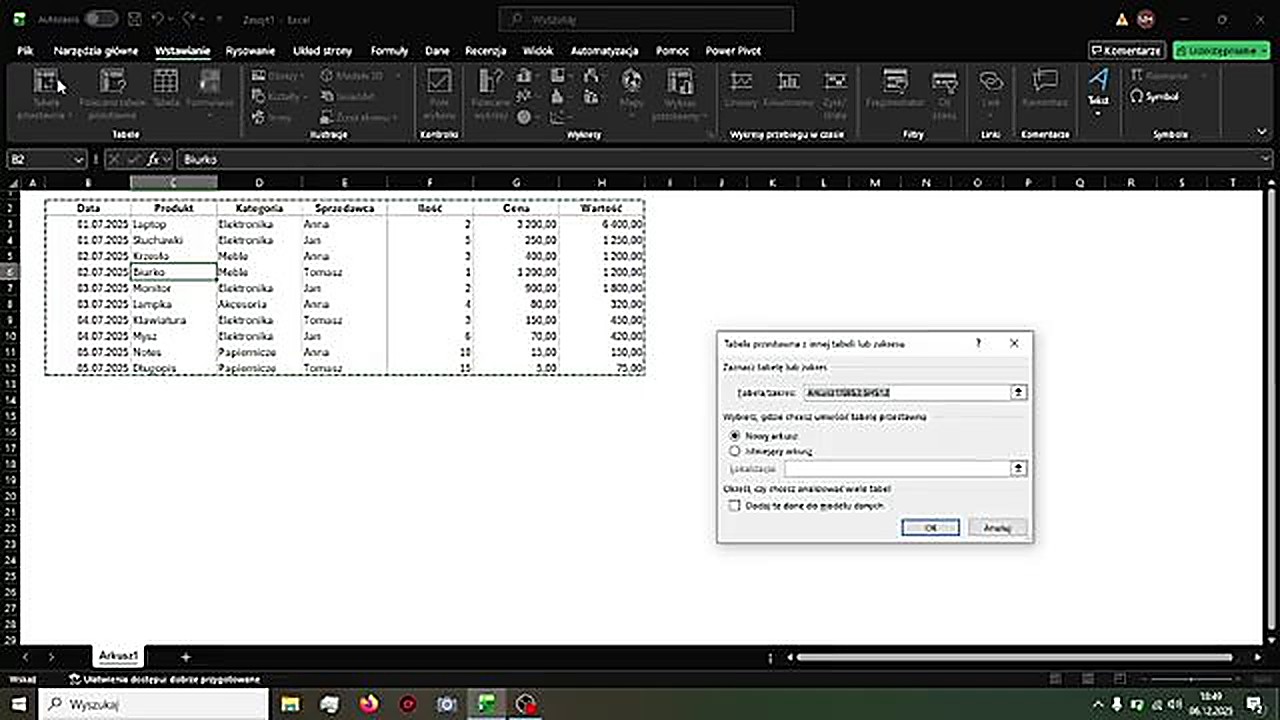Image resolution: width=1280 pixels, height=720 pixels.
Task: Click the Symbol omega icon
Action: click(x=1137, y=97)
